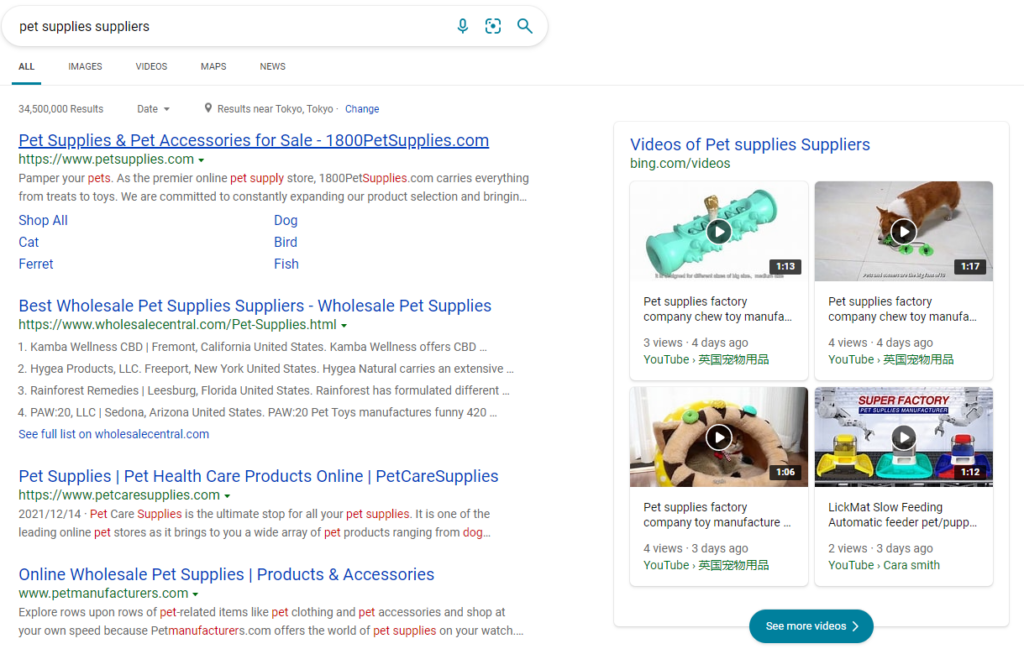Select the All results tab

(x=26, y=67)
